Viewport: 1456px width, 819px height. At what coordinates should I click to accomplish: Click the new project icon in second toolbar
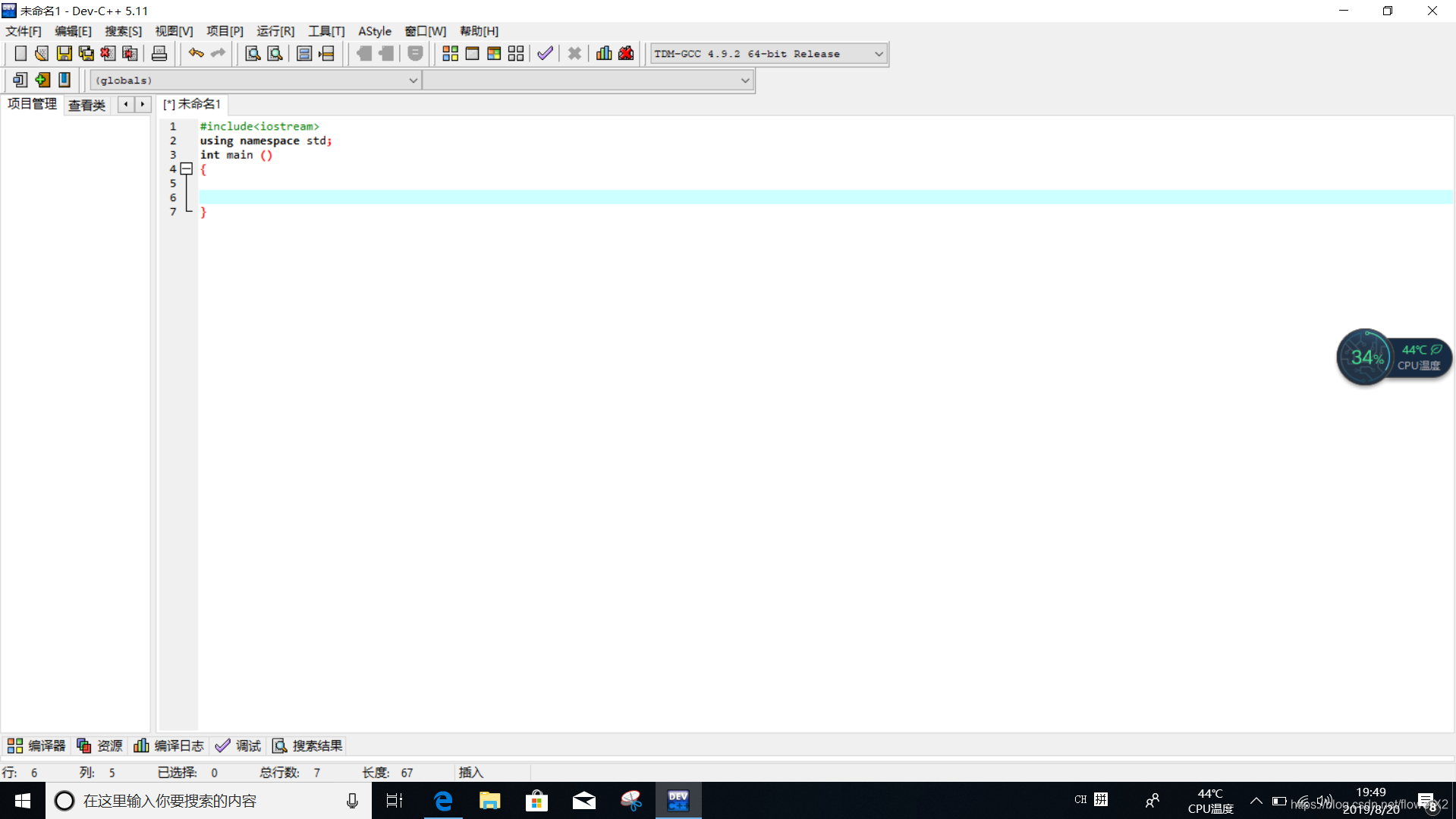click(20, 80)
